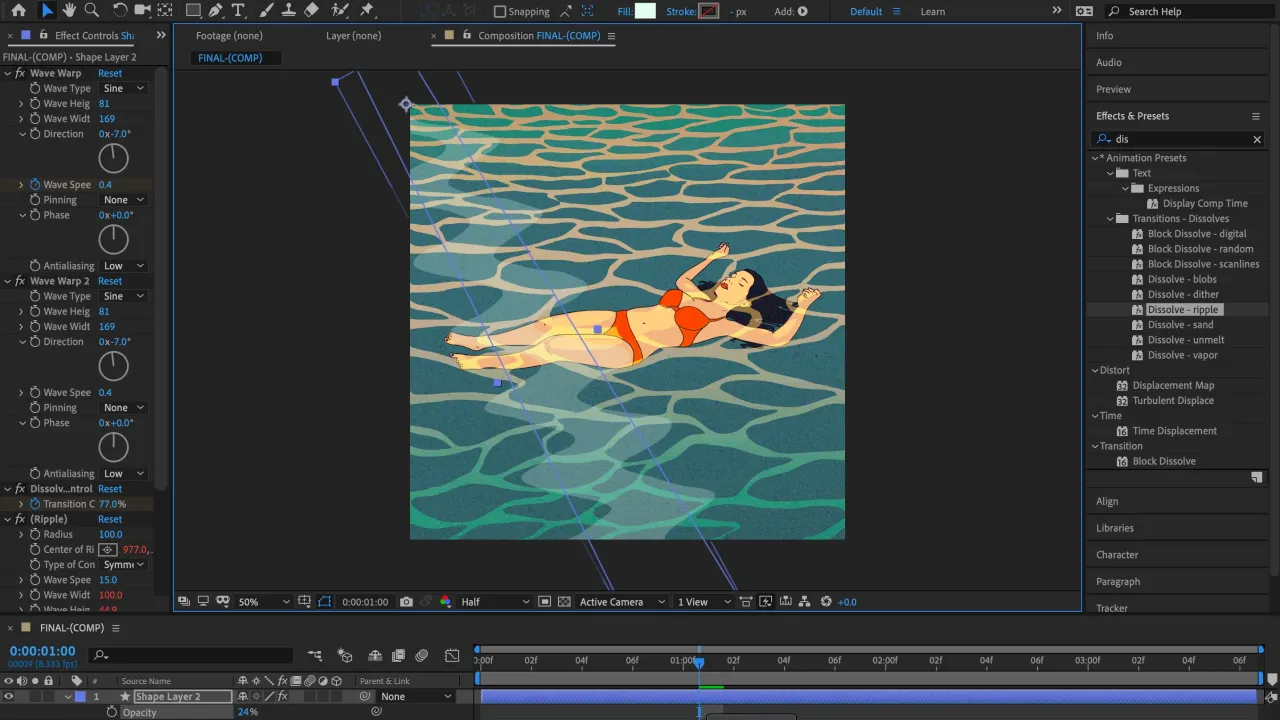The width and height of the screenshot is (1280, 720).
Task: Switch to the Layer (none) tab
Action: click(x=353, y=36)
